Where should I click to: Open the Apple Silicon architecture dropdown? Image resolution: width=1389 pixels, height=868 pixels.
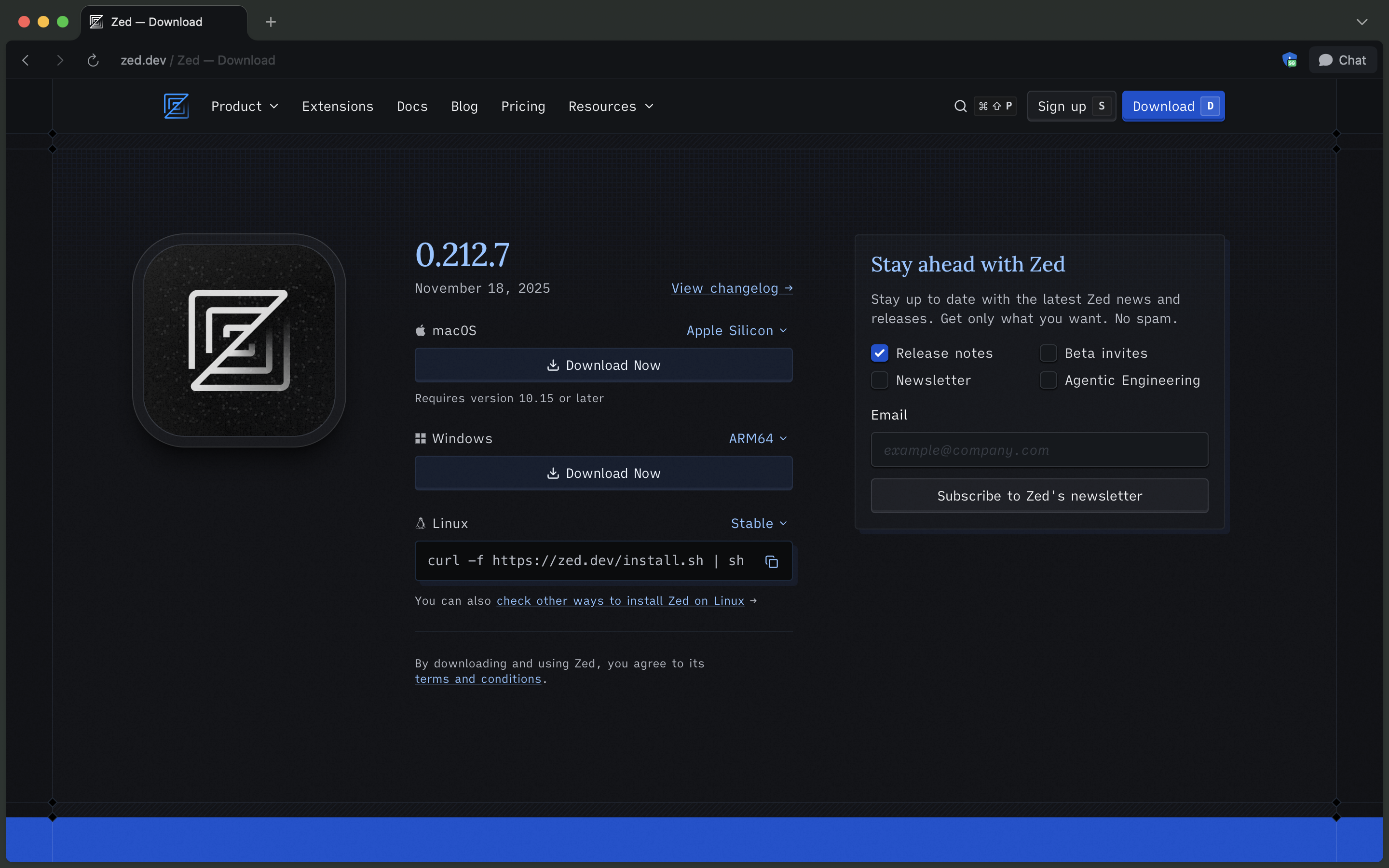click(x=737, y=330)
